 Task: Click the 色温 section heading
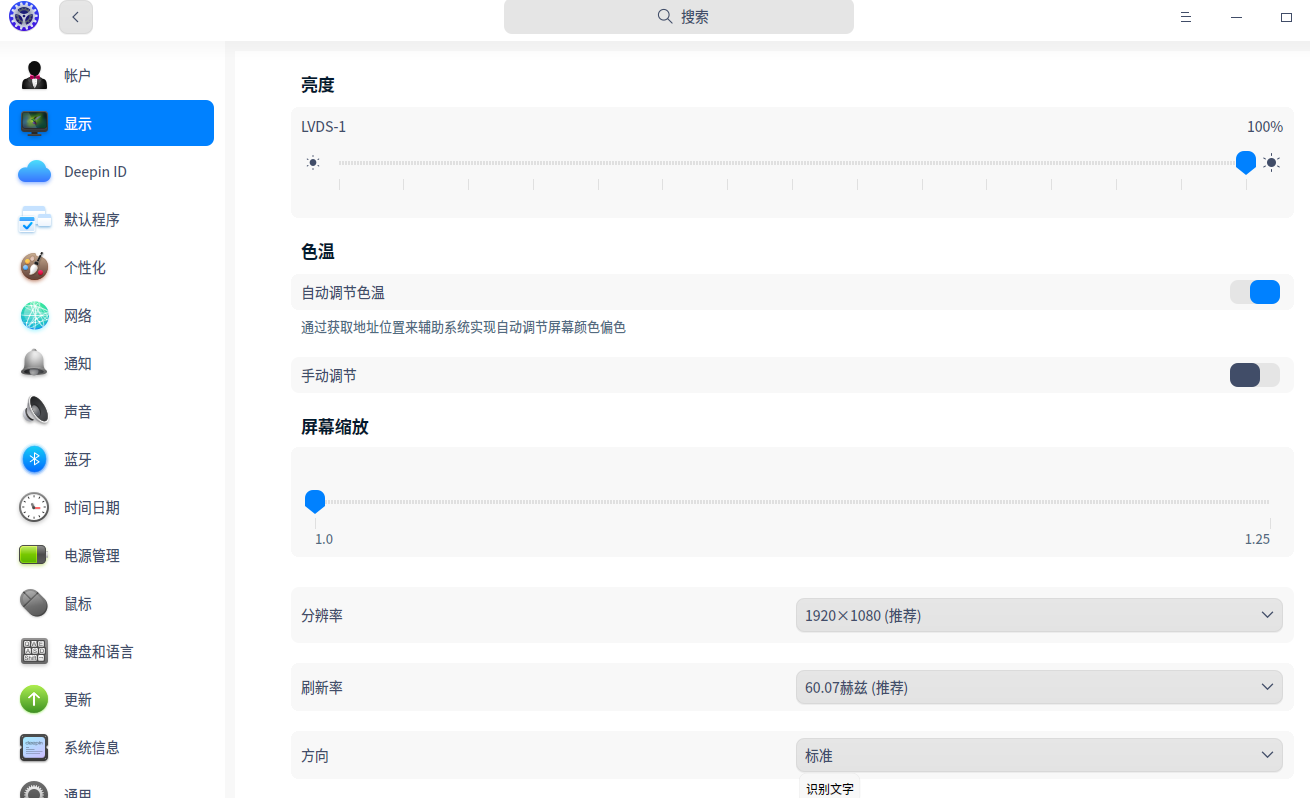pyautogui.click(x=318, y=252)
